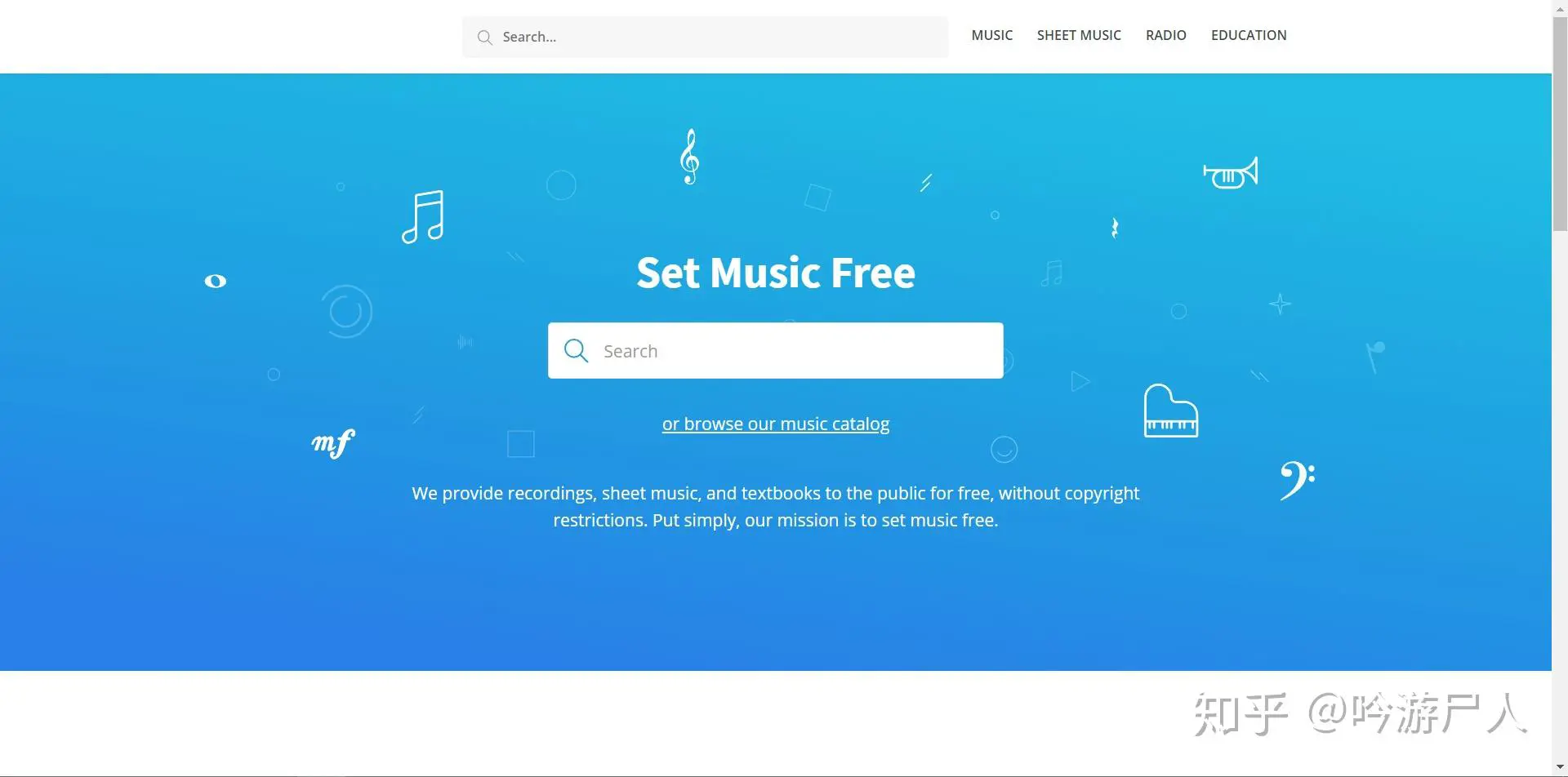
Task: Open the SHEET MUSIC menu
Action: point(1079,35)
